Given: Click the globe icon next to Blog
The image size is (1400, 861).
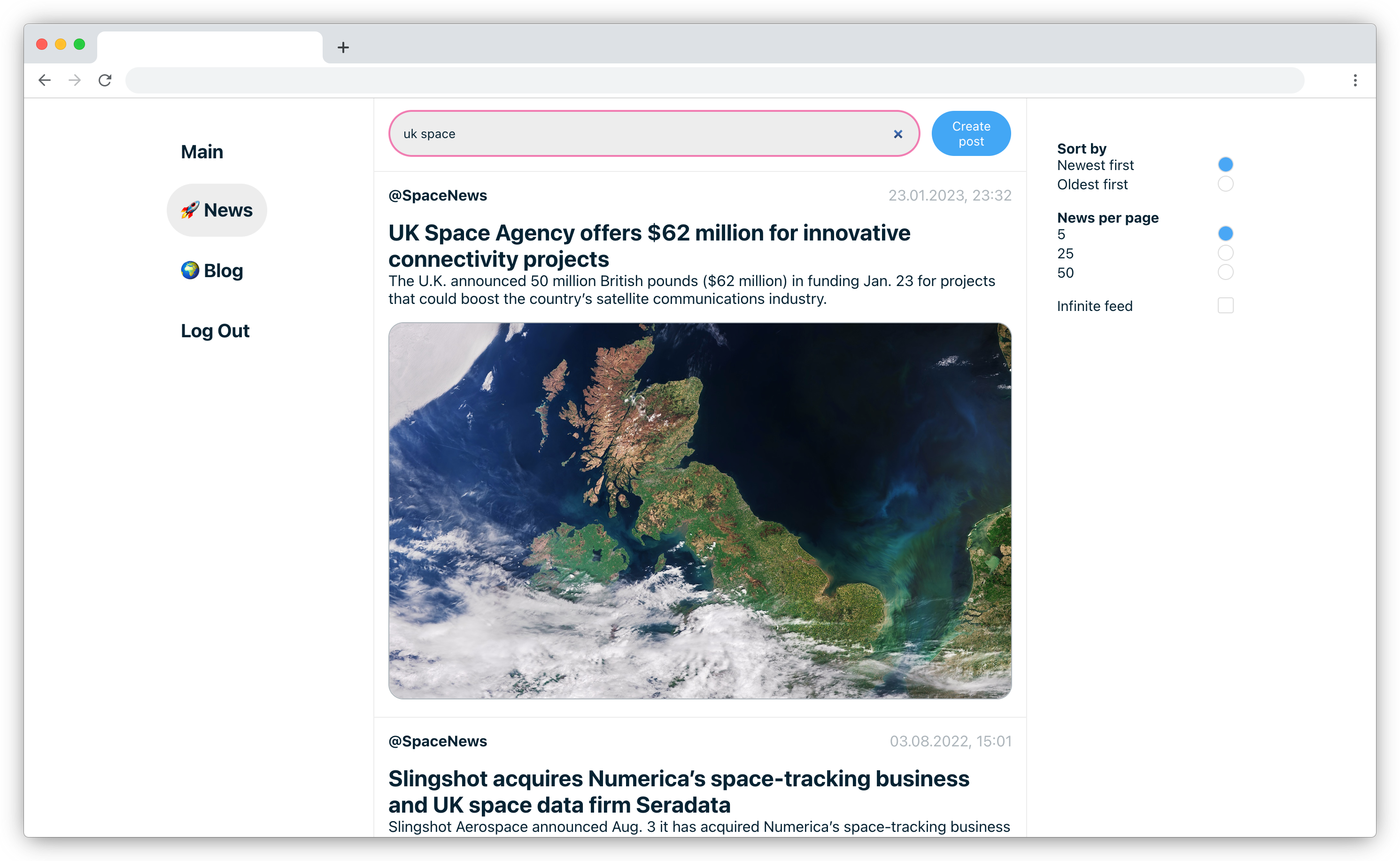Looking at the screenshot, I should tap(190, 270).
